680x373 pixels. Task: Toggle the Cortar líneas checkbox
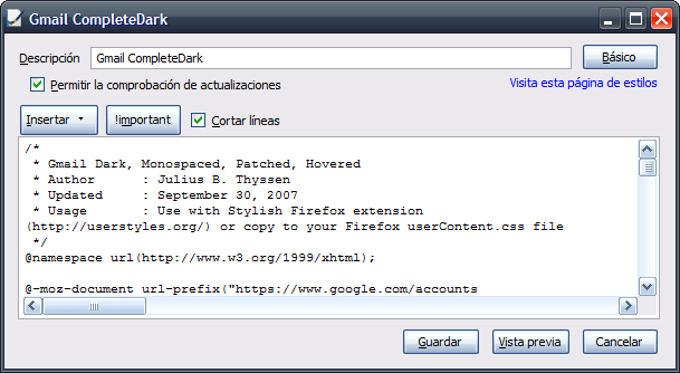[x=198, y=120]
